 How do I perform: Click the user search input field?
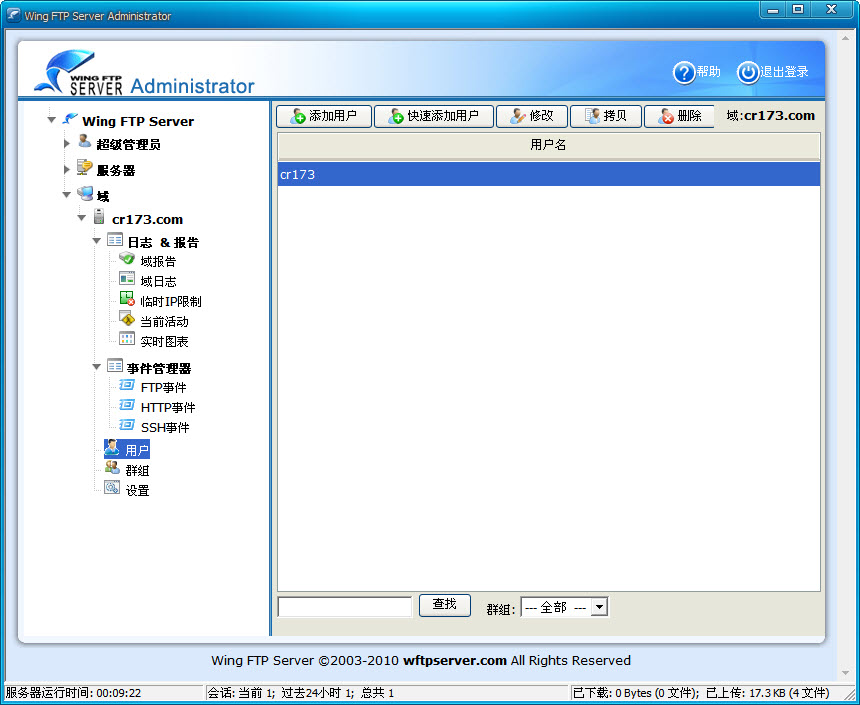(x=344, y=607)
